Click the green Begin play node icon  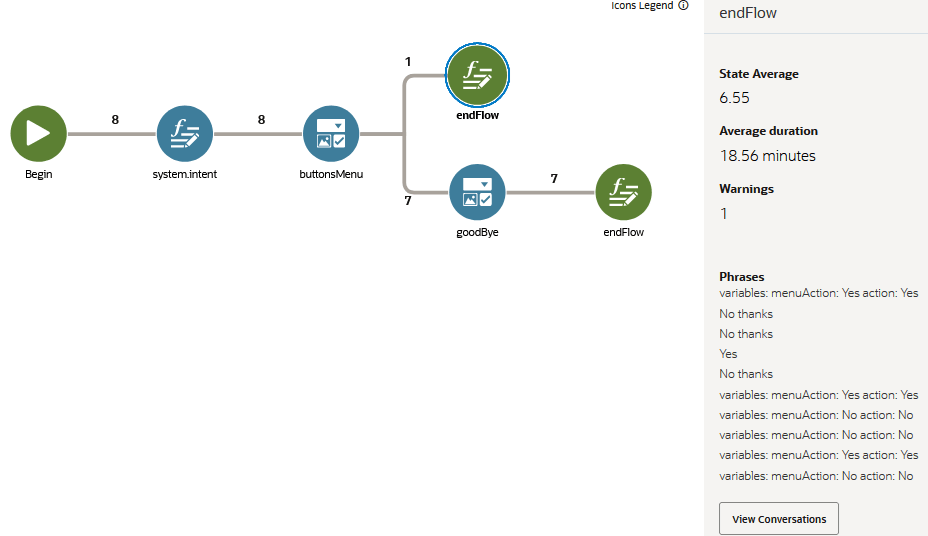(38, 133)
